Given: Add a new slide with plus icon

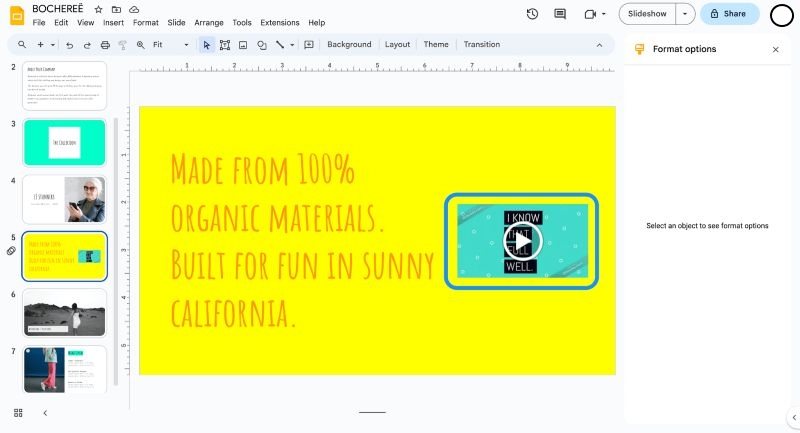Looking at the screenshot, I should (40, 45).
